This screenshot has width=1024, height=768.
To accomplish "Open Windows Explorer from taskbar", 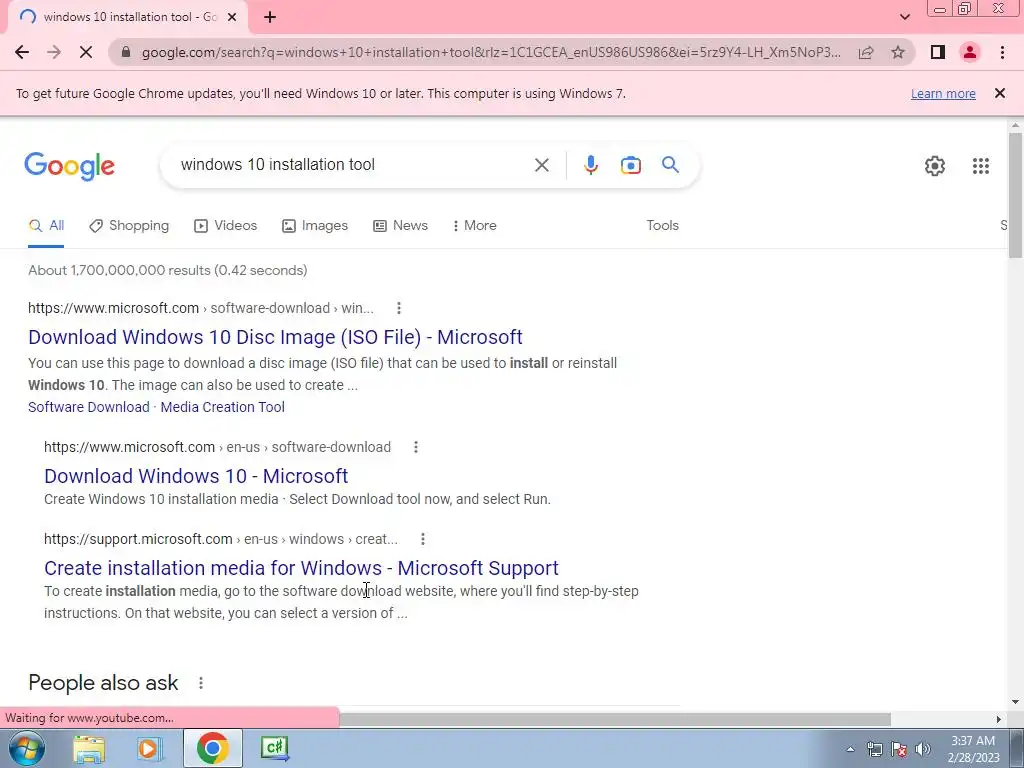I will [89, 748].
